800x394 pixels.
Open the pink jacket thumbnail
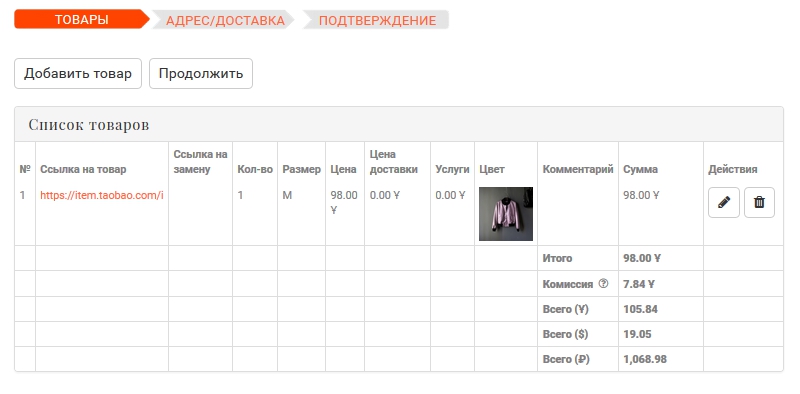point(506,213)
